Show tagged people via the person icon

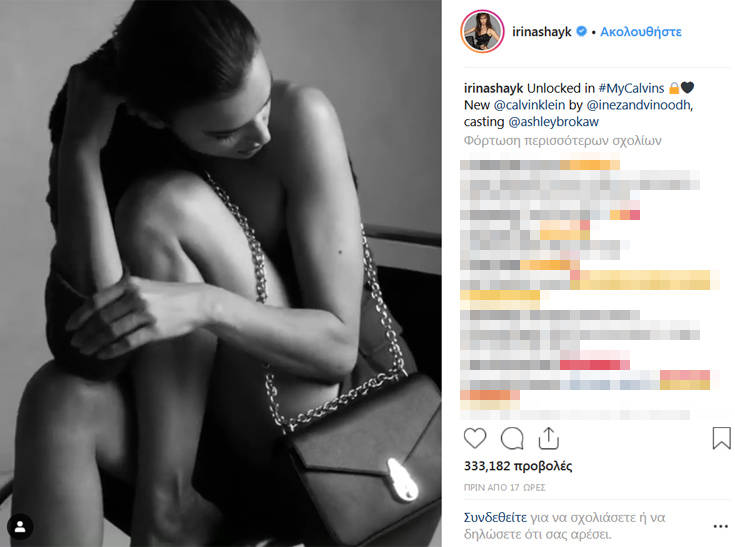pyautogui.click(x=20, y=526)
